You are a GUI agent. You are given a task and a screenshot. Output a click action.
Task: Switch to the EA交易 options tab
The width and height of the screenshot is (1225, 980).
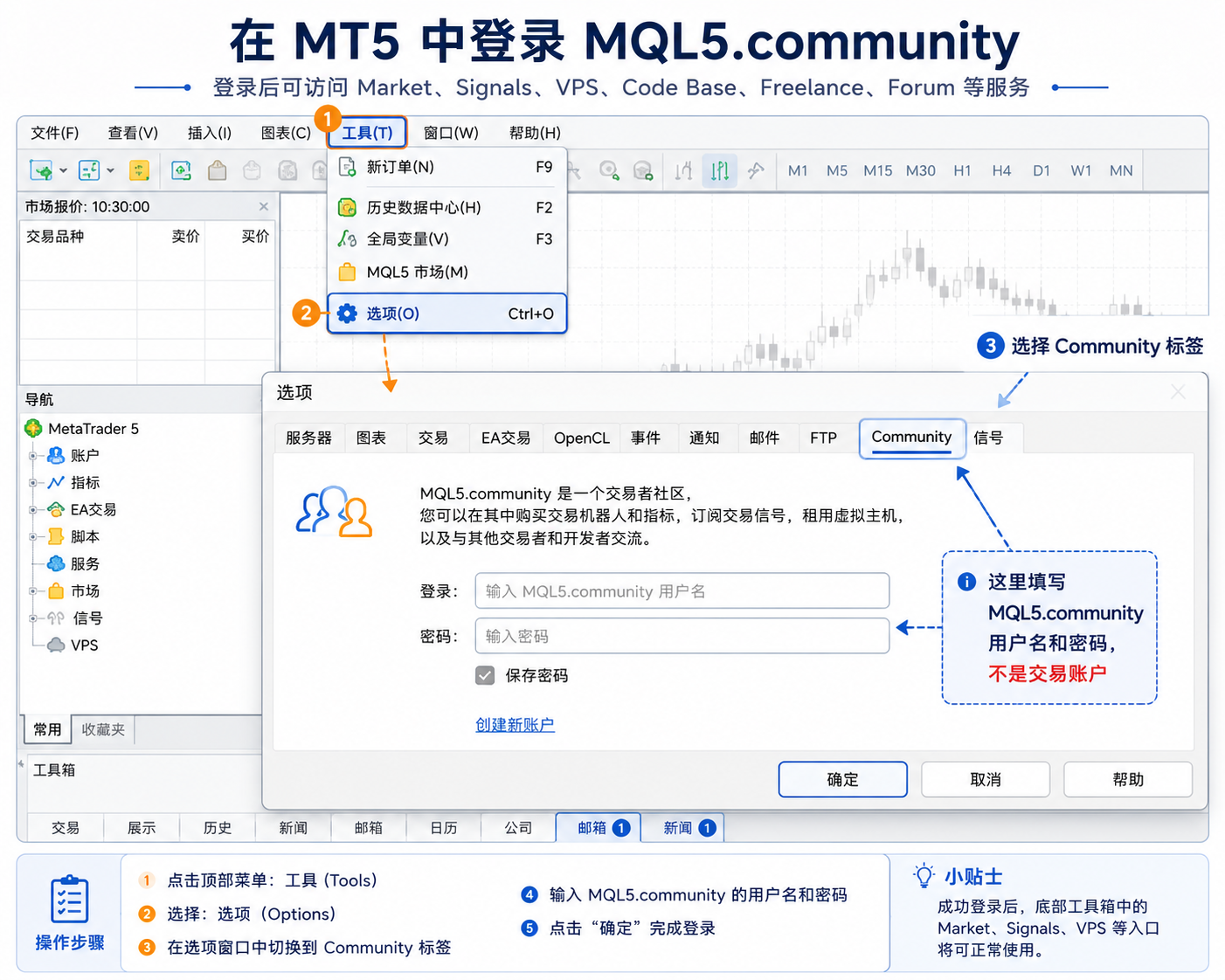pyautogui.click(x=506, y=438)
